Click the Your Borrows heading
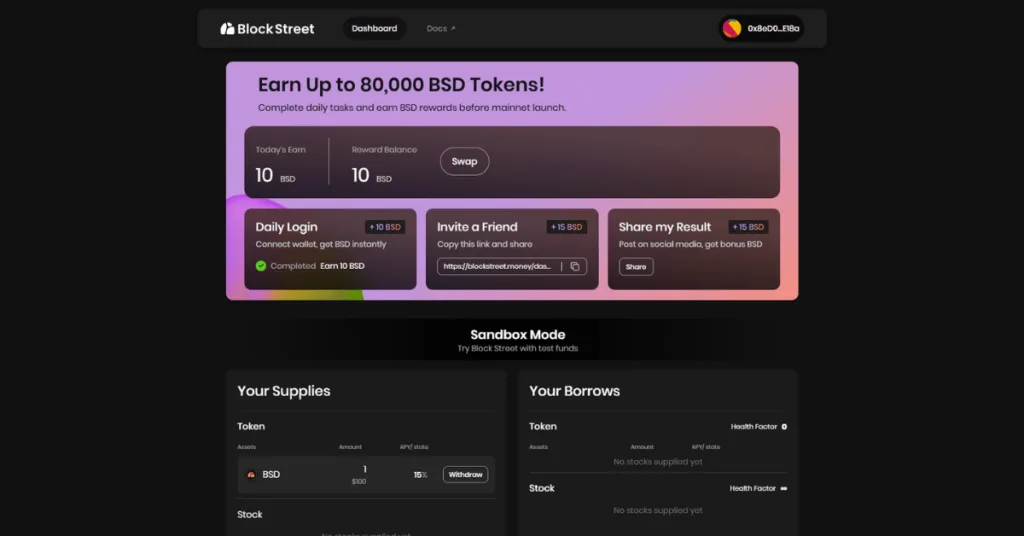The width and height of the screenshot is (1024, 536). coord(575,391)
